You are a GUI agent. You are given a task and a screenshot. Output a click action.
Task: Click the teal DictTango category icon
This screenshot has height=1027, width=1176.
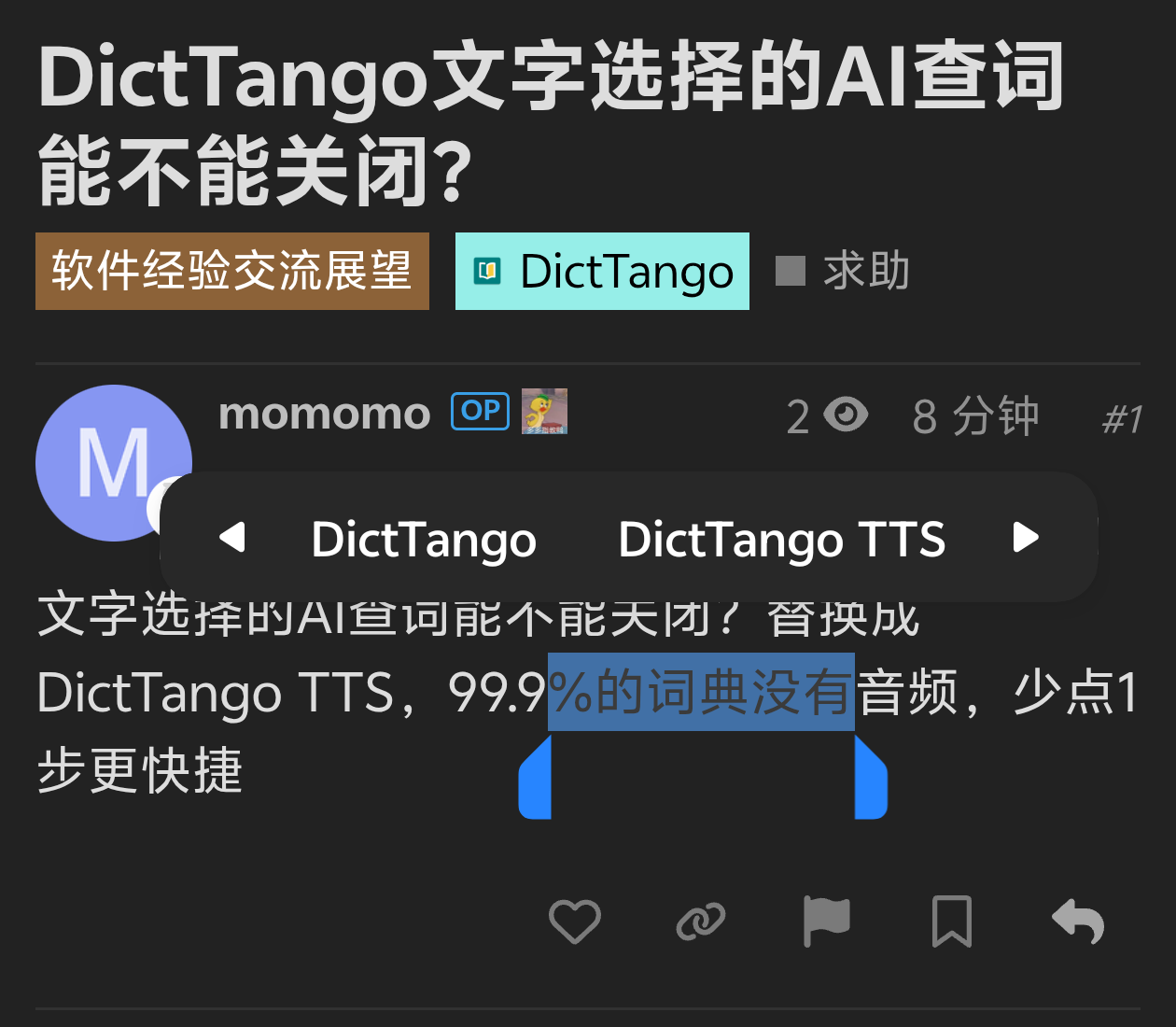pyautogui.click(x=488, y=271)
